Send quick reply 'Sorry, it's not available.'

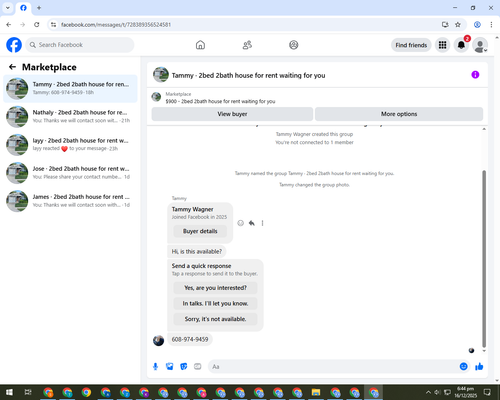point(215,319)
